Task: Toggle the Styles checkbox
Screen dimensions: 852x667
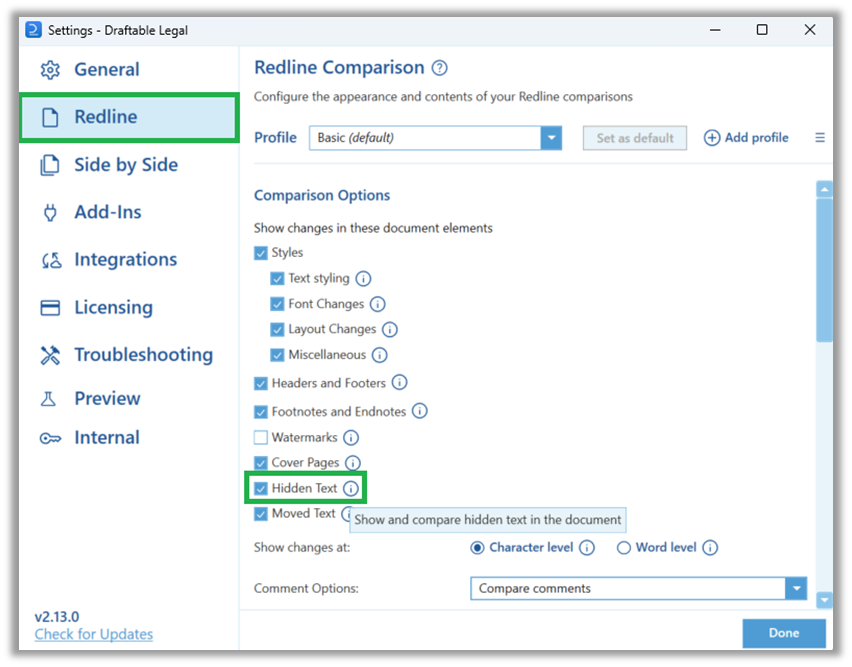Action: [x=261, y=253]
